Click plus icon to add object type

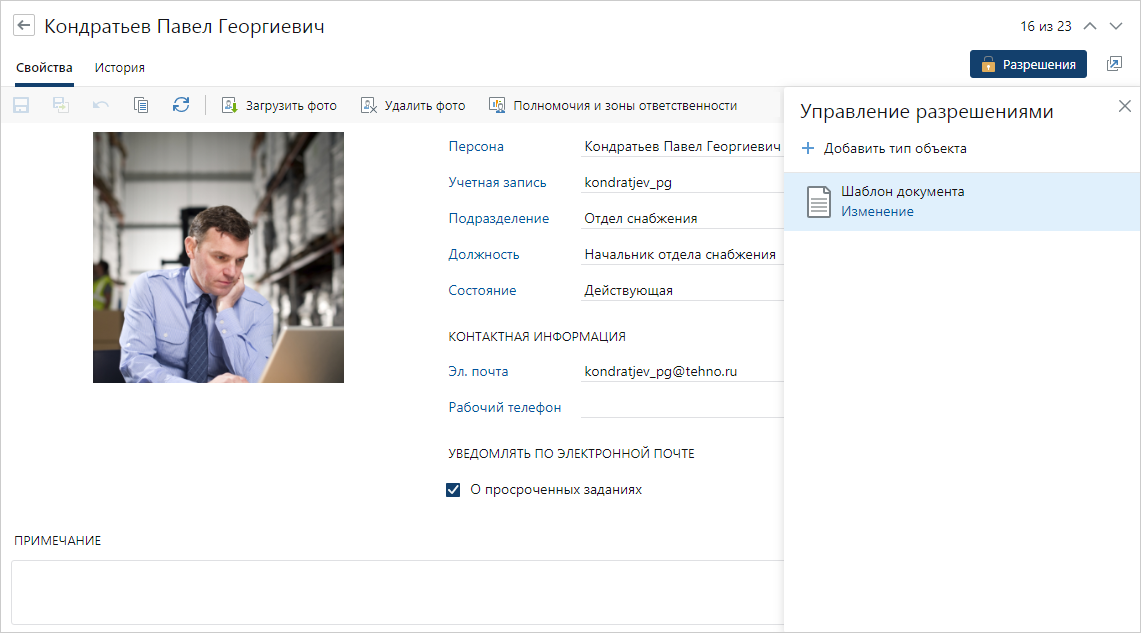tap(808, 148)
